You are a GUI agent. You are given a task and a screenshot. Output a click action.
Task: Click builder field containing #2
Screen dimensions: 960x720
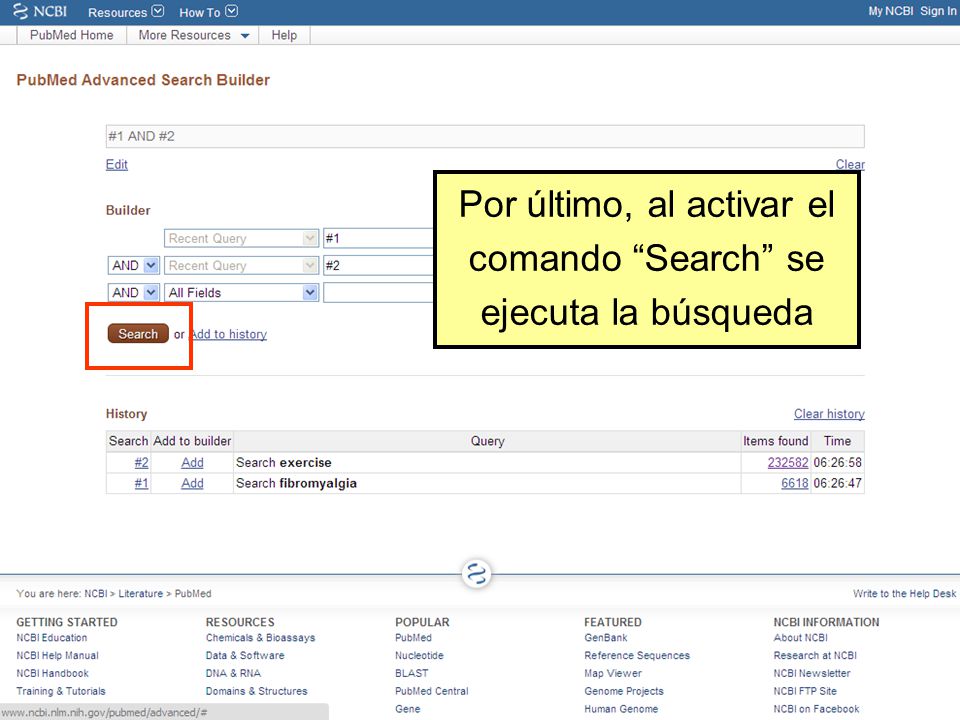coord(378,266)
